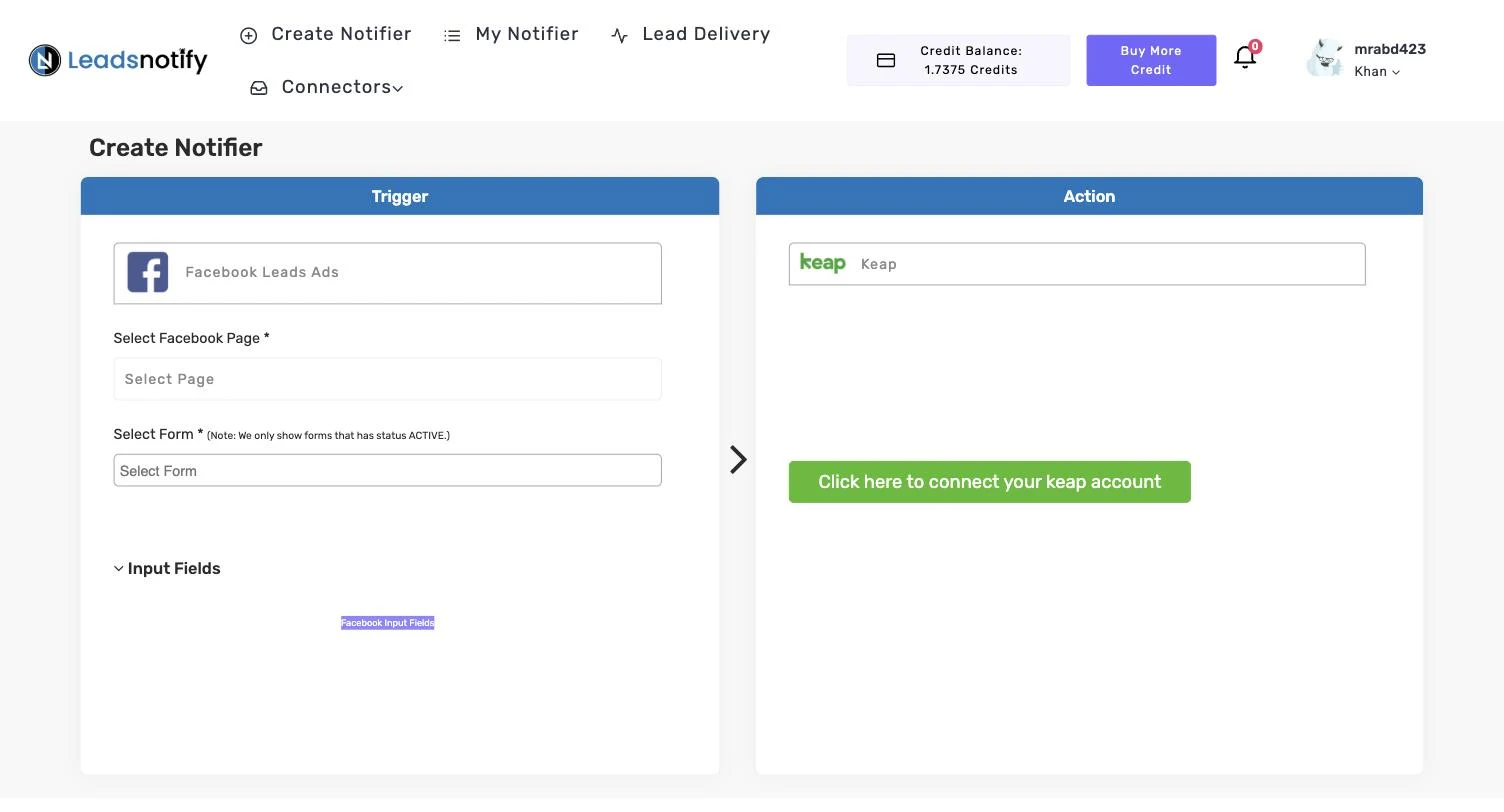This screenshot has height=812, width=1504.
Task: Click the user avatar image
Action: point(1325,58)
